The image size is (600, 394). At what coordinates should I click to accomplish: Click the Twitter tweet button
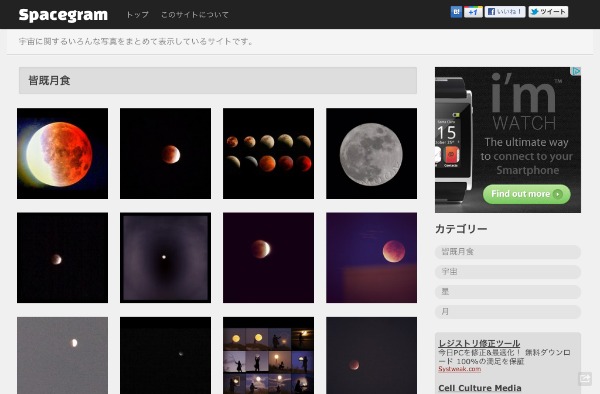pos(548,12)
